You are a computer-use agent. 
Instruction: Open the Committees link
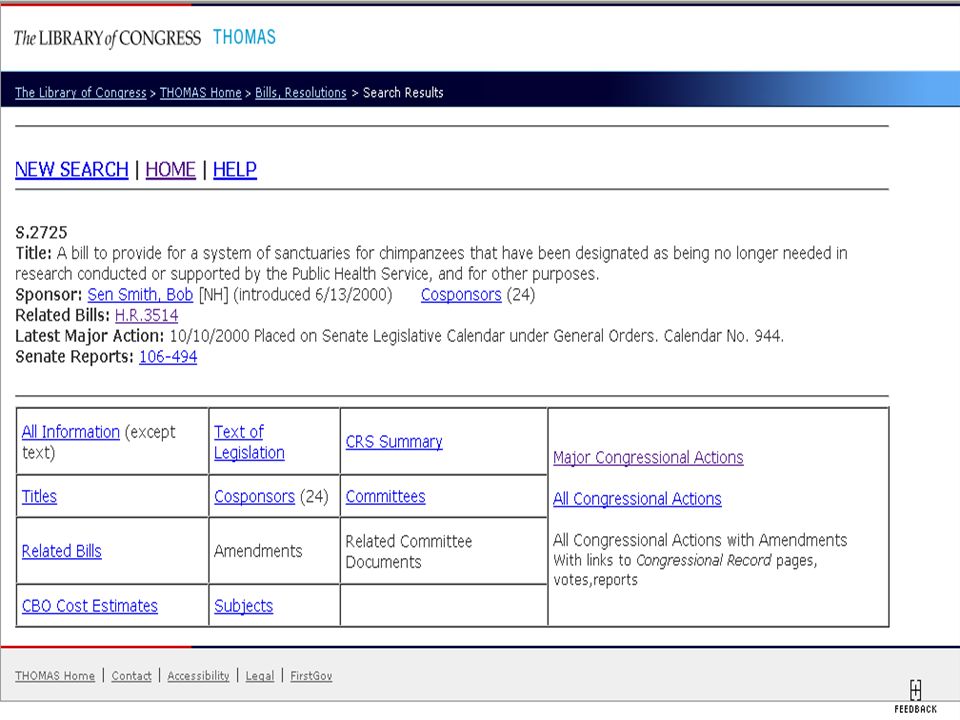(x=385, y=496)
